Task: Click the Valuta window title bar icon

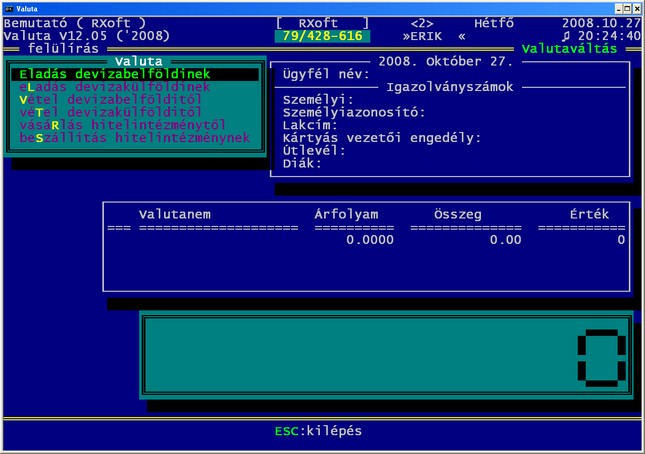Action: [x=8, y=7]
